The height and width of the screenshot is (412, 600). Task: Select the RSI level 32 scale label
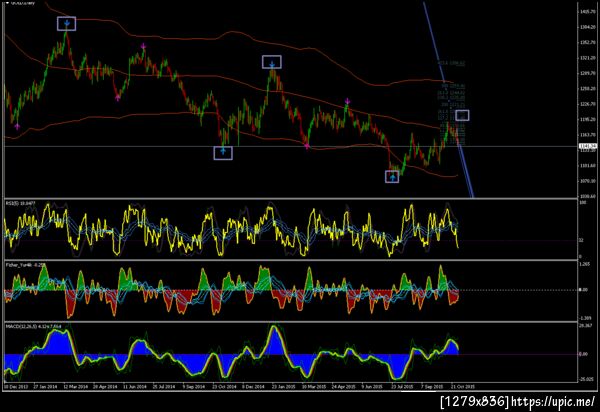pyautogui.click(x=581, y=240)
